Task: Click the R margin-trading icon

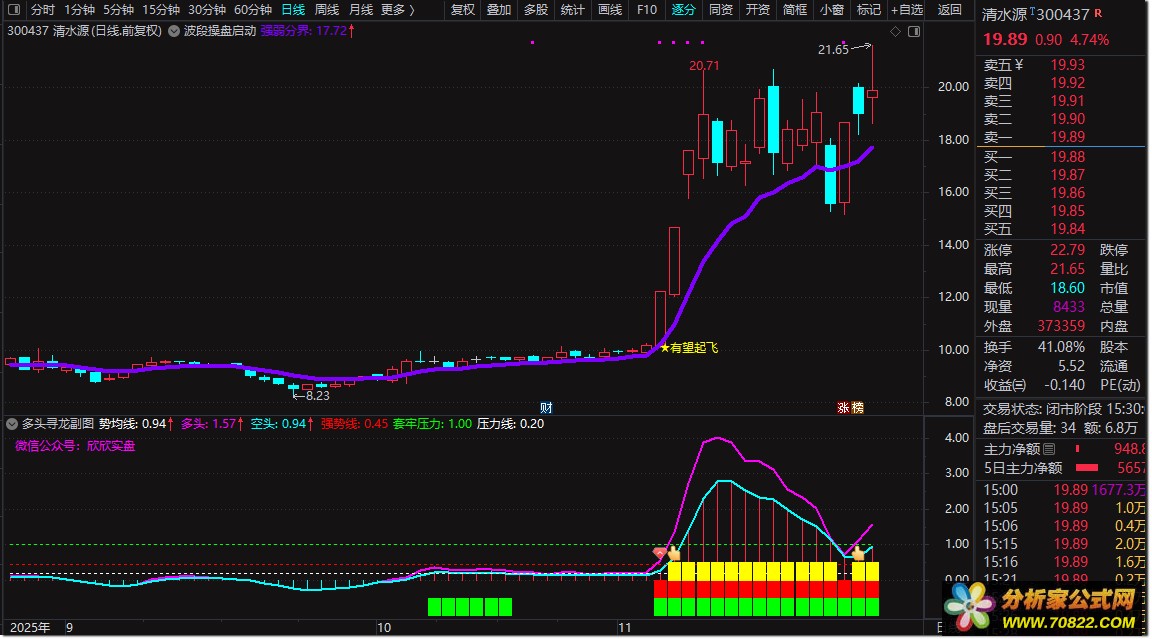Action: [x=1098, y=13]
